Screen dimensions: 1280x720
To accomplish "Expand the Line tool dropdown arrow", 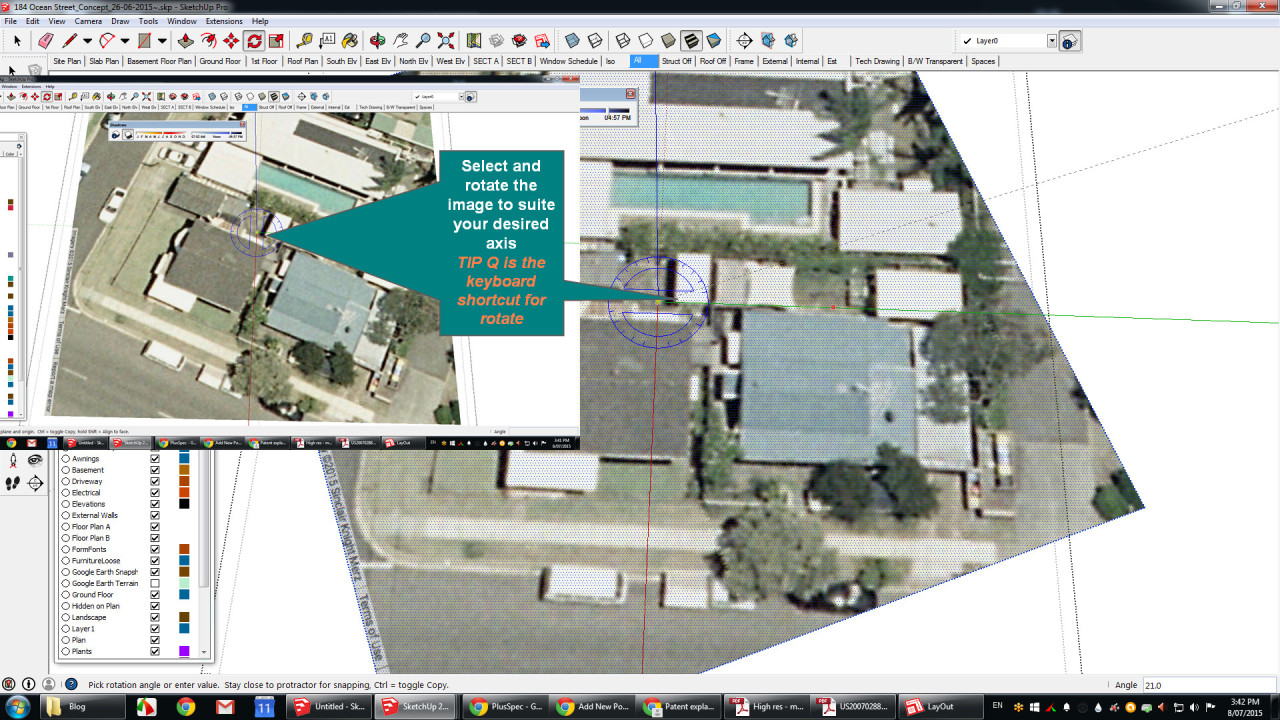I will 87,41.
